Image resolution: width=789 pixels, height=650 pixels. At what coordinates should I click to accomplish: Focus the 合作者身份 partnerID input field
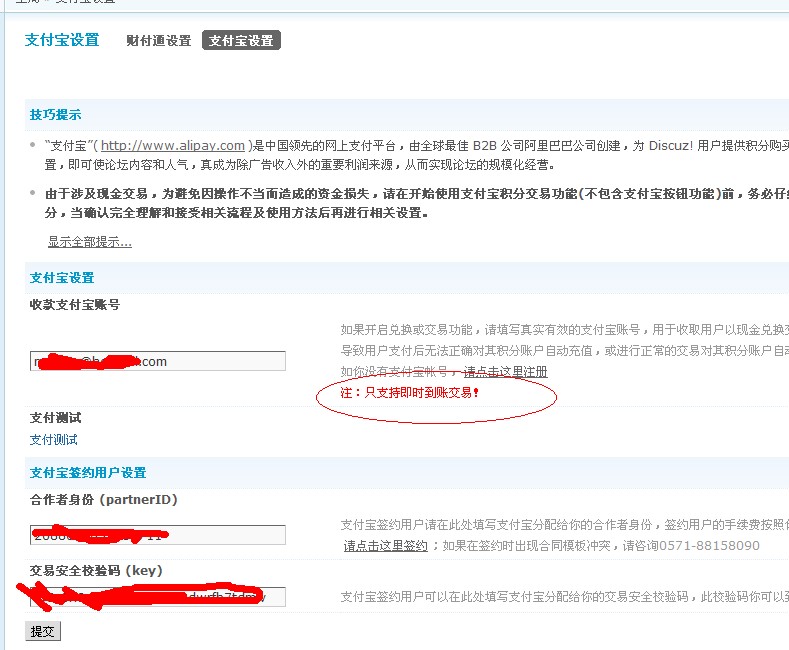[157, 535]
